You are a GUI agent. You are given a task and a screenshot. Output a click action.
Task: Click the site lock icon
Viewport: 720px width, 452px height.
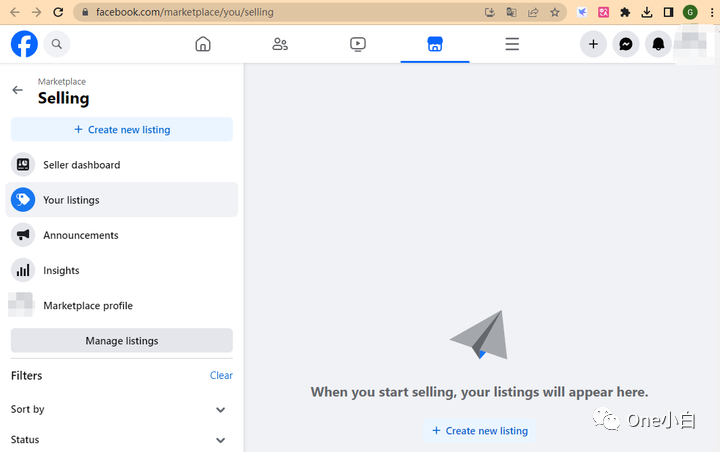[85, 12]
